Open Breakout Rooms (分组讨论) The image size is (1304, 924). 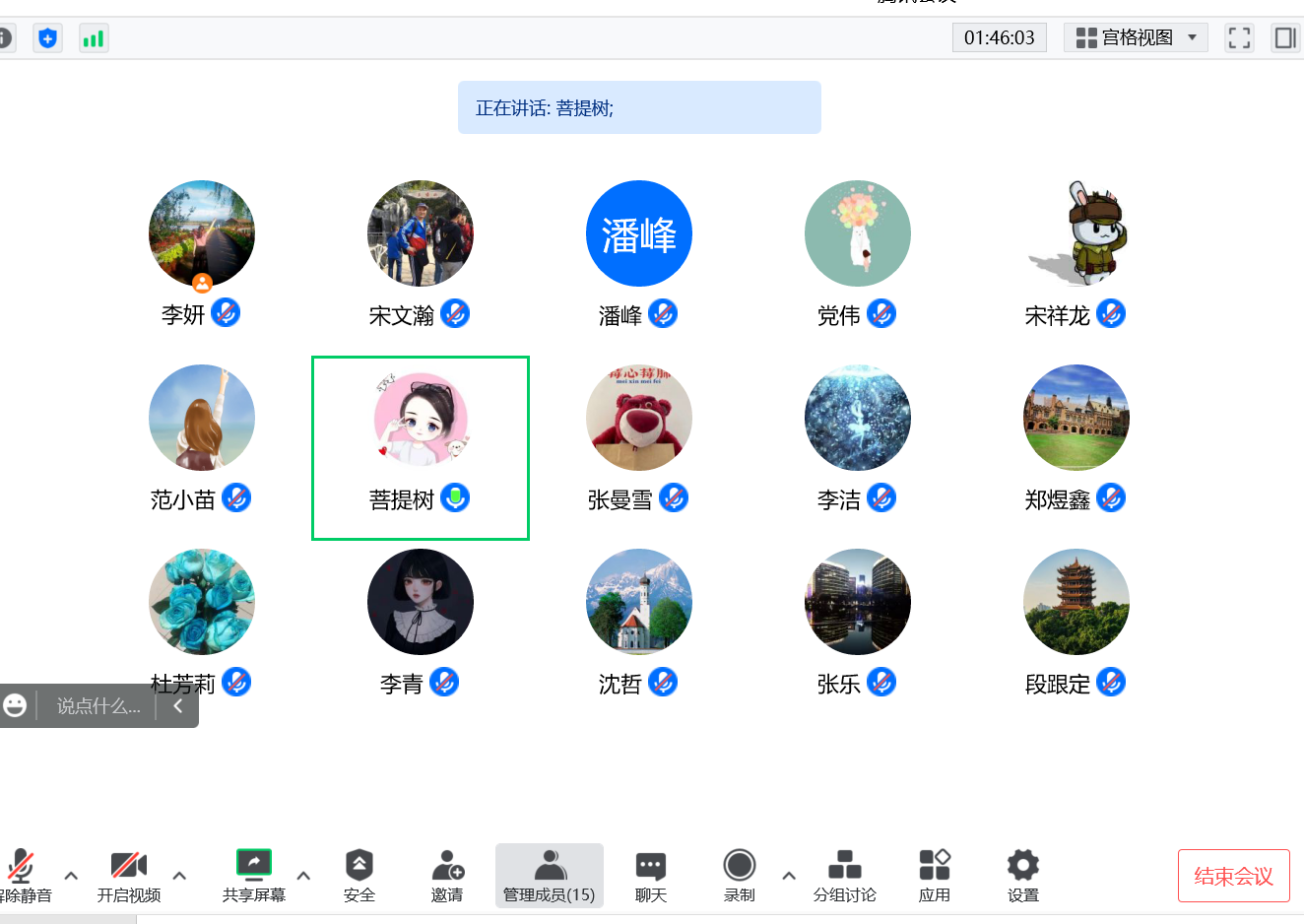coord(844,875)
